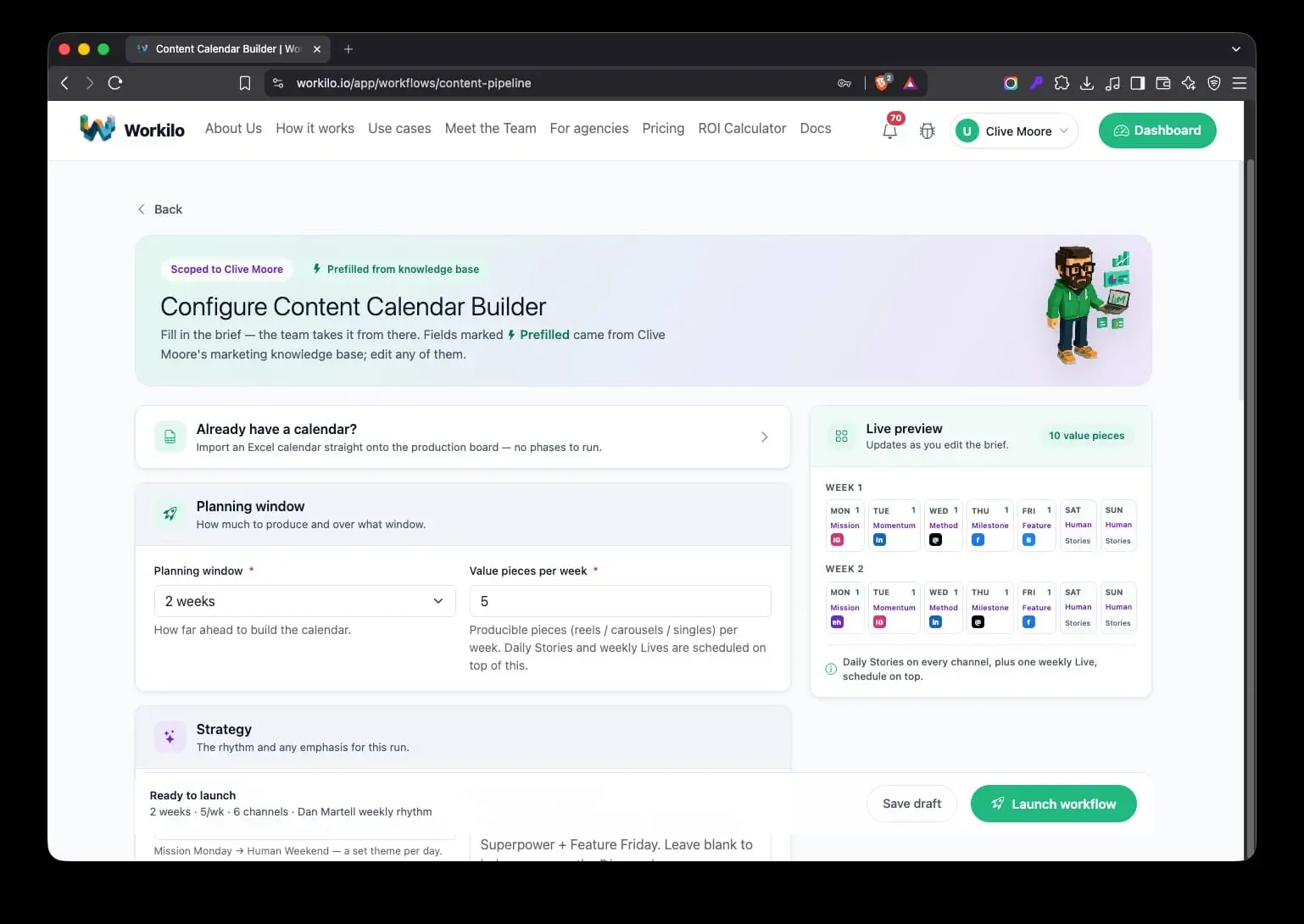Click the Brave Rewards triangle icon
Viewport: 1304px width, 924px height.
coord(910,83)
